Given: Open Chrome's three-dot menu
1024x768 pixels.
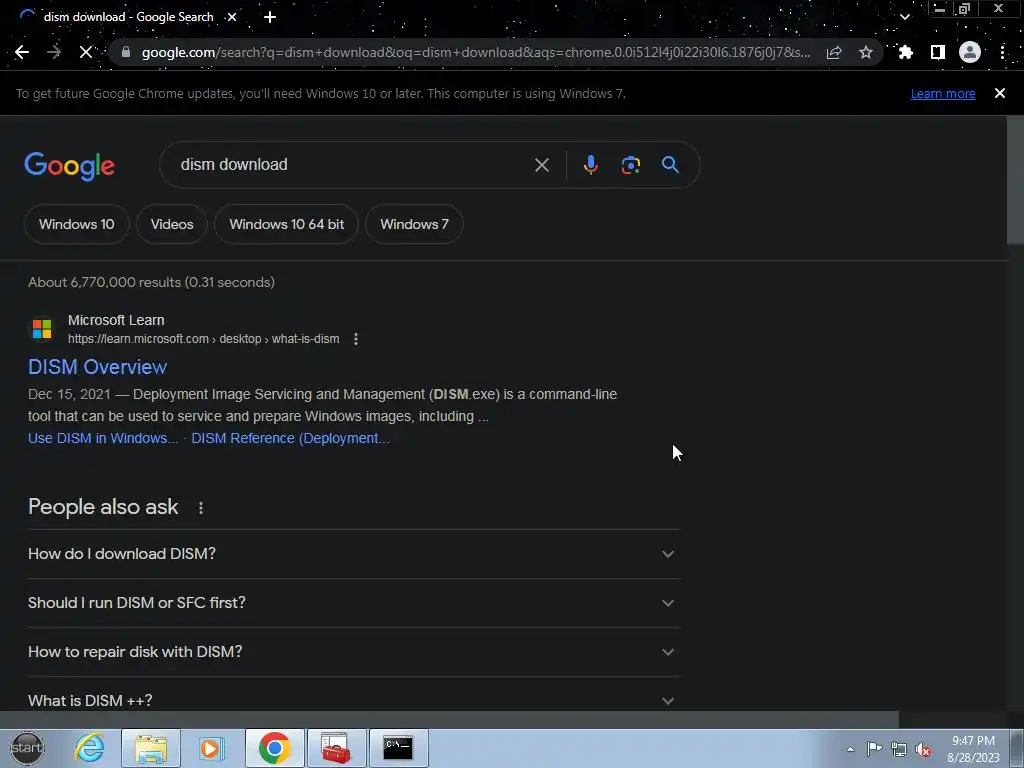Looking at the screenshot, I should [x=1002, y=52].
